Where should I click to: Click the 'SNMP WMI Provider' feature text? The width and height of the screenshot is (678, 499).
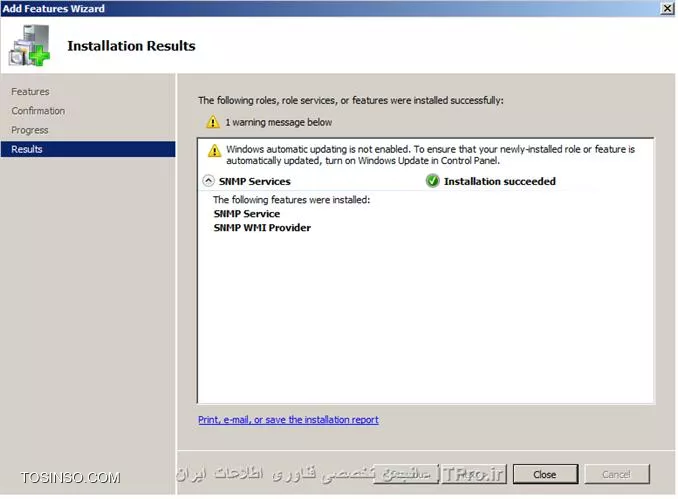(262, 227)
